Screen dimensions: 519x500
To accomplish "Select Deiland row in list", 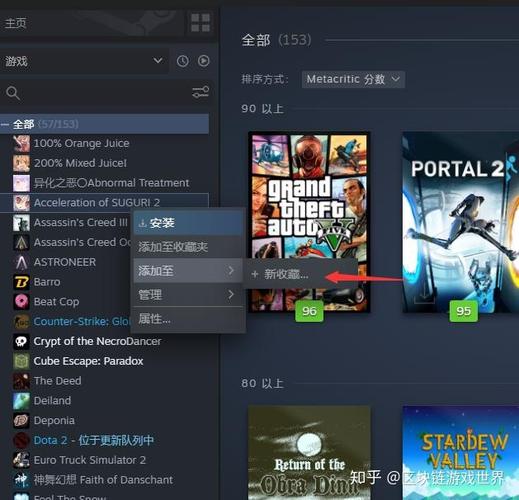I will pyautogui.click(x=104, y=401).
